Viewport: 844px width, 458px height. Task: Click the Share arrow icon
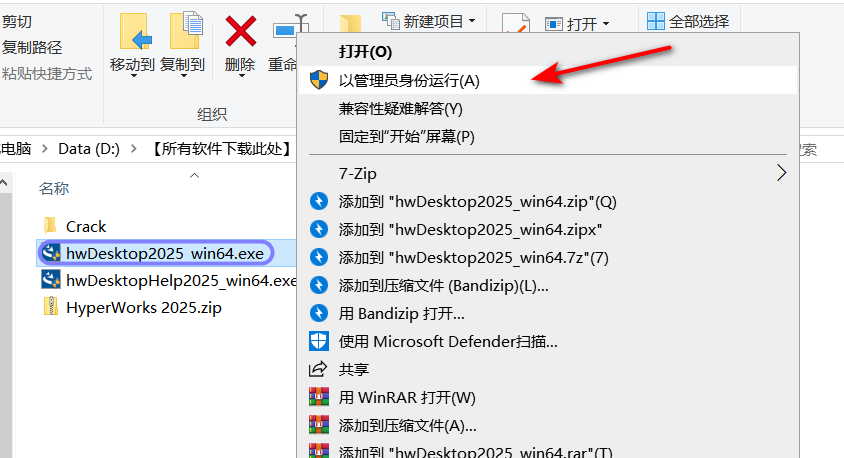[x=318, y=369]
